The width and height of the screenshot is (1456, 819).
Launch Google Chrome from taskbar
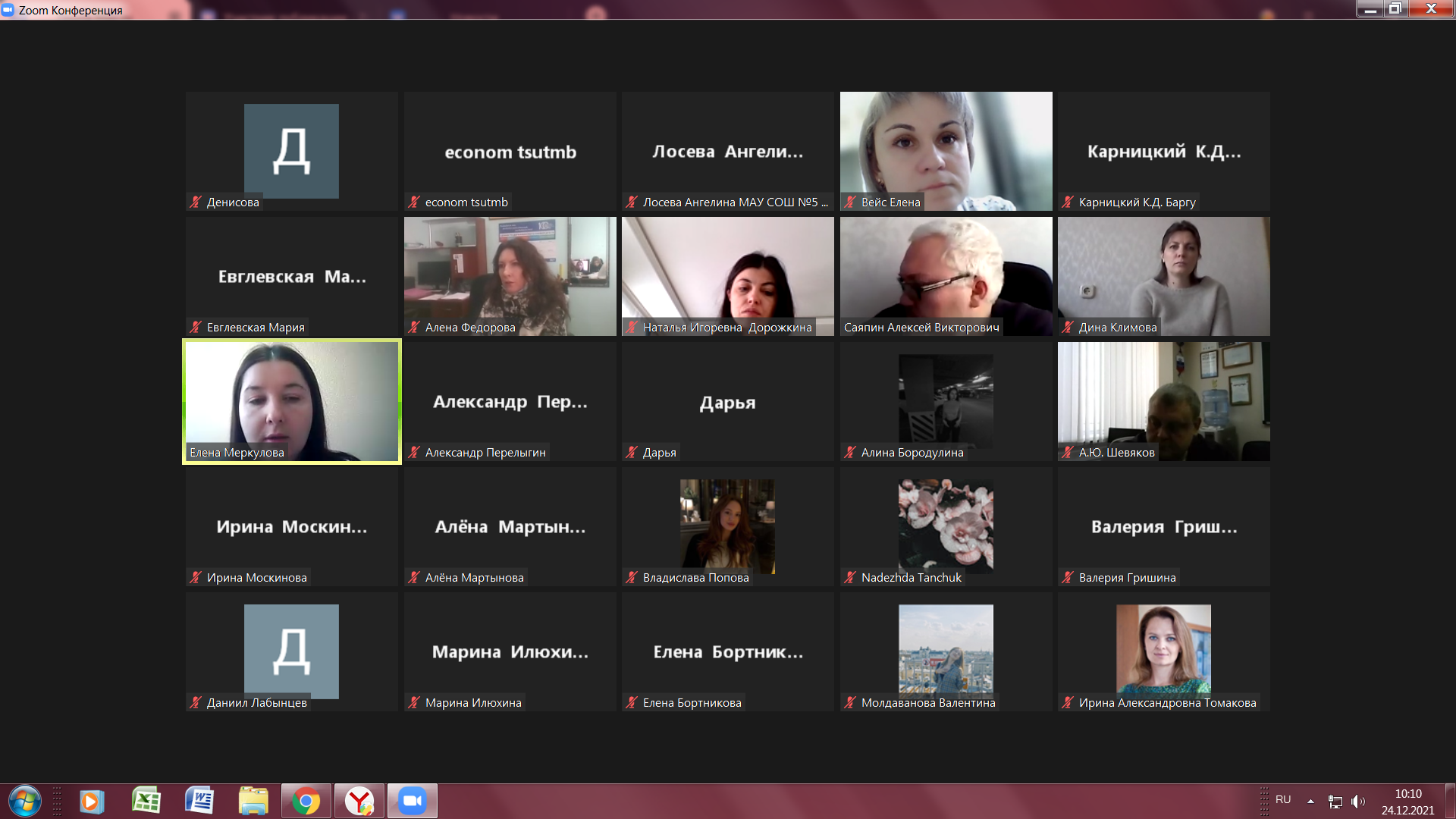(306, 801)
